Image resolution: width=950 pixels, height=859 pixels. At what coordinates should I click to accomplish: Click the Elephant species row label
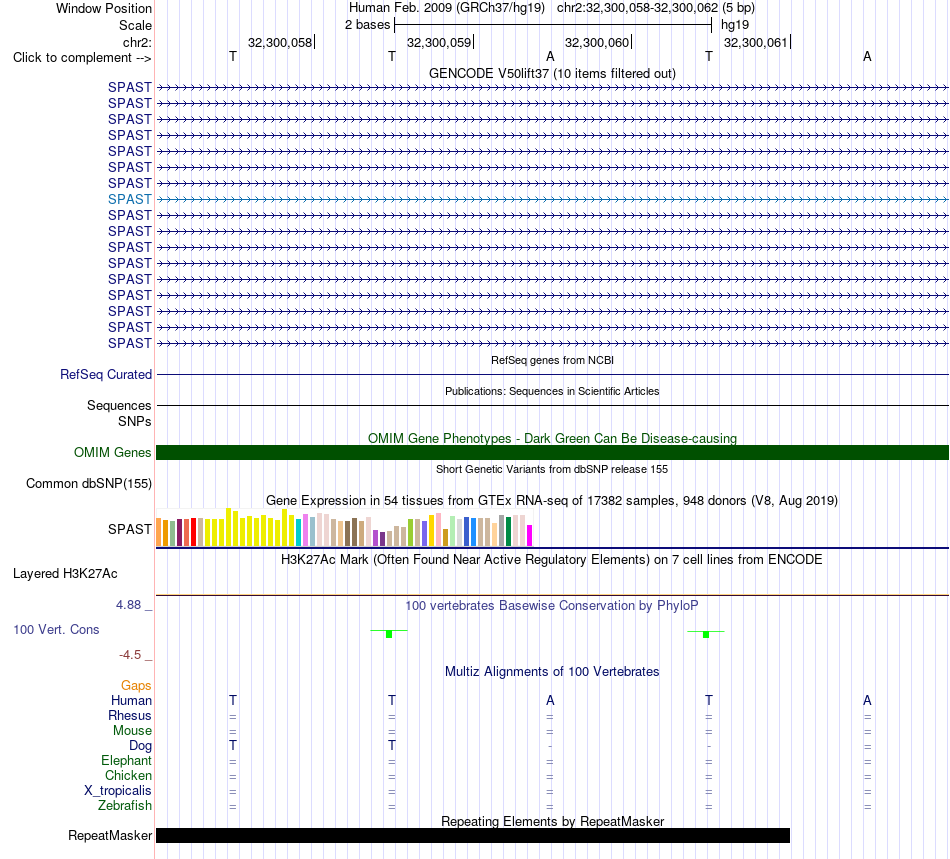click(x=126, y=760)
